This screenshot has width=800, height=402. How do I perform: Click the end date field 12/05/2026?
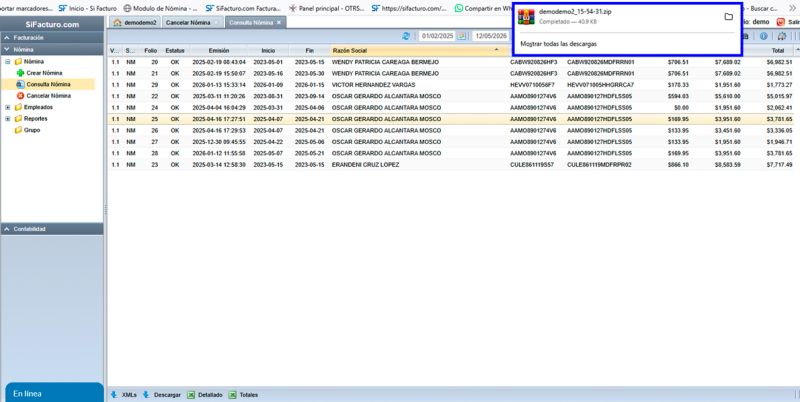(x=491, y=36)
